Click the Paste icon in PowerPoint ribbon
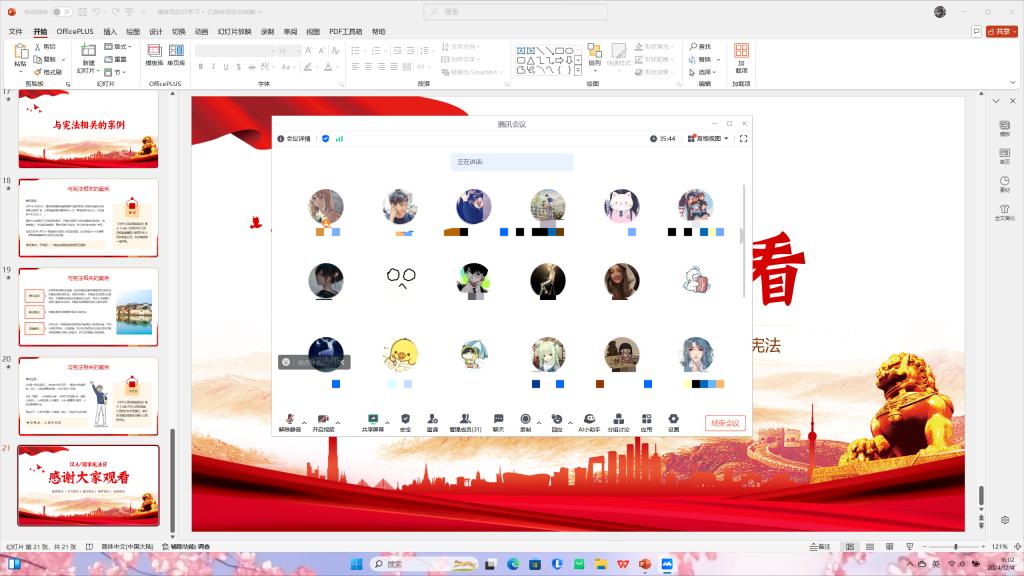 tap(21, 52)
